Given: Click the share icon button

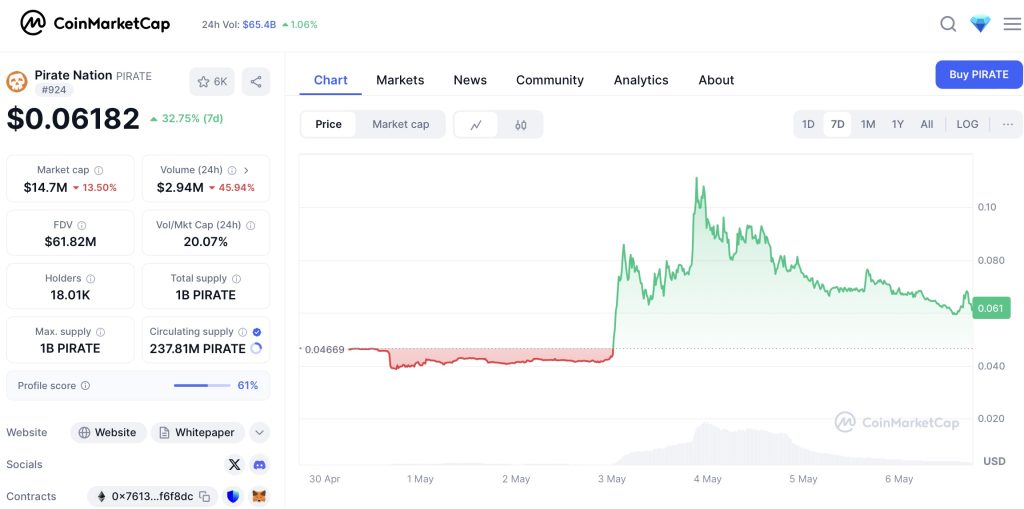Looking at the screenshot, I should pos(256,82).
